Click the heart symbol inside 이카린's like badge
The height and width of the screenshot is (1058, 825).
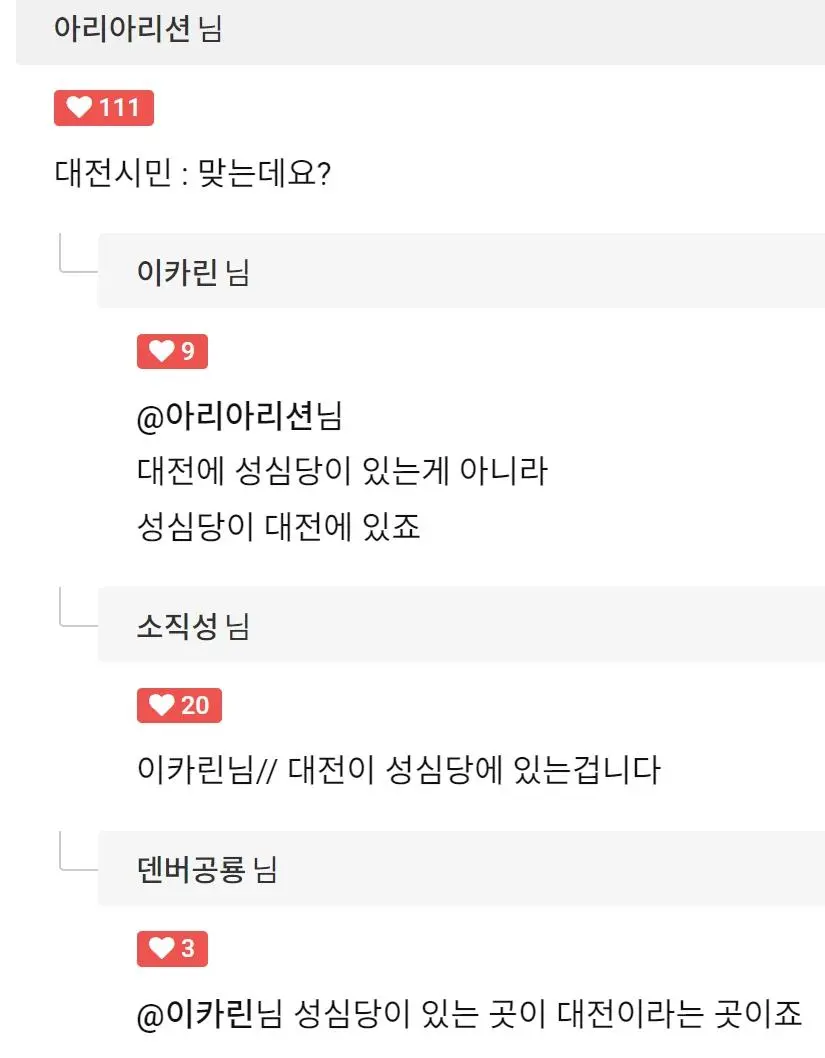click(162, 352)
